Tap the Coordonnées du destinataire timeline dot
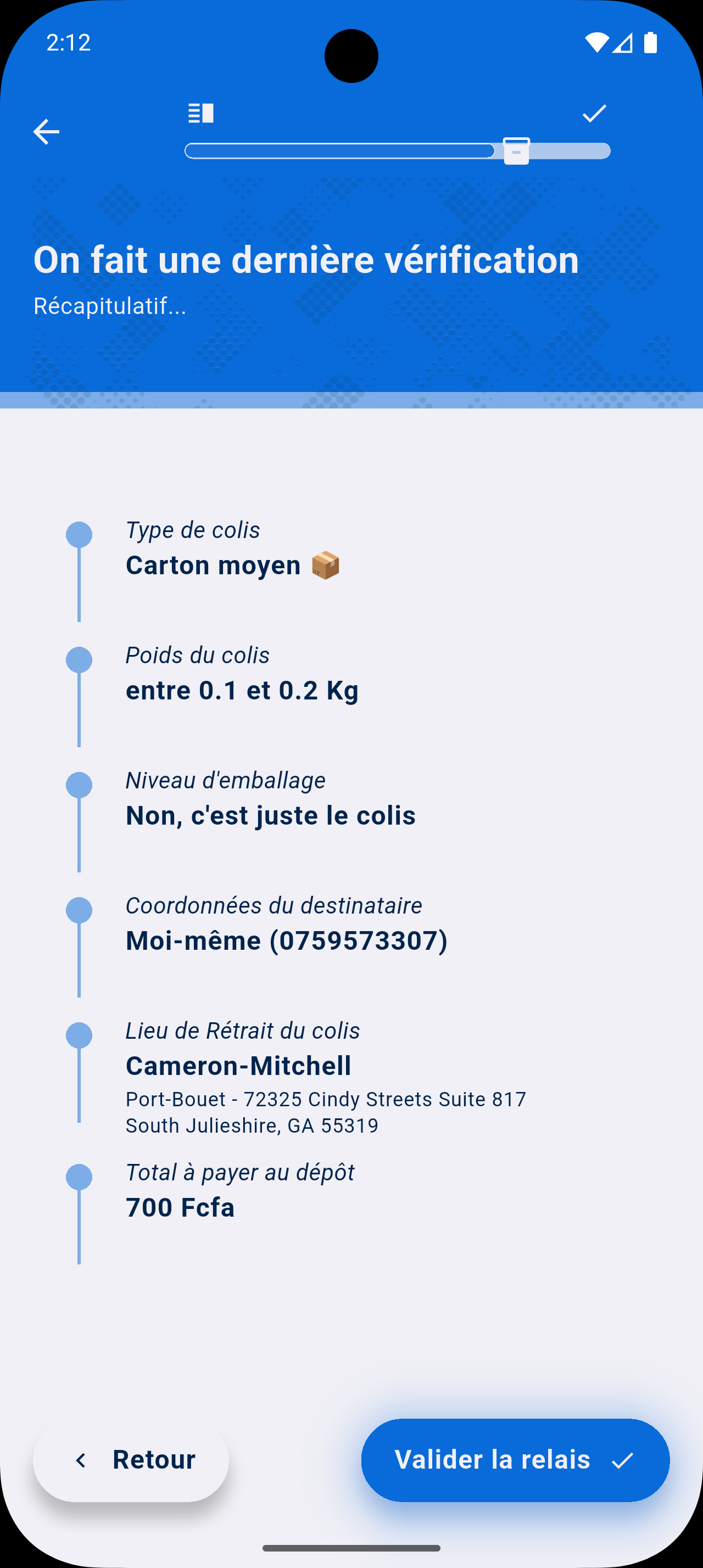Viewport: 703px width, 1568px height. (x=79, y=911)
